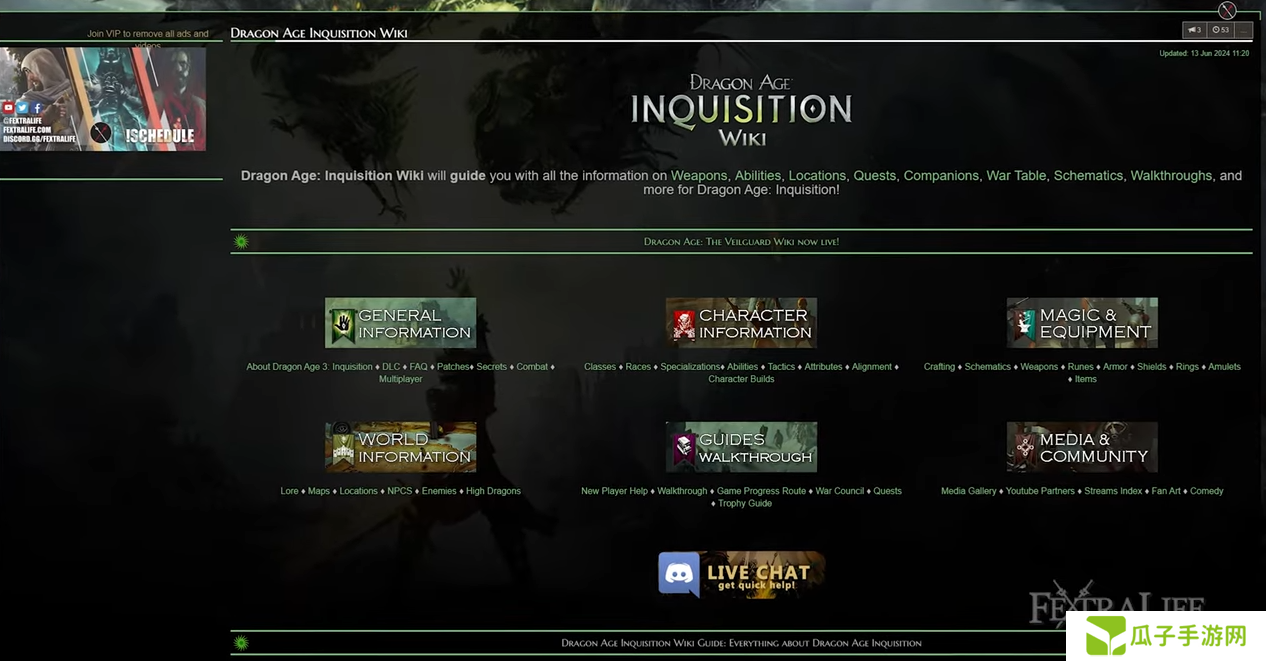
Task: Open the Magic & Equipment banner
Action: (1082, 323)
